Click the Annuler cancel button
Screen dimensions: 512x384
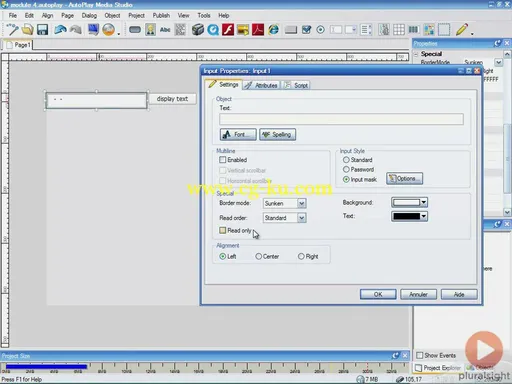tap(418, 294)
